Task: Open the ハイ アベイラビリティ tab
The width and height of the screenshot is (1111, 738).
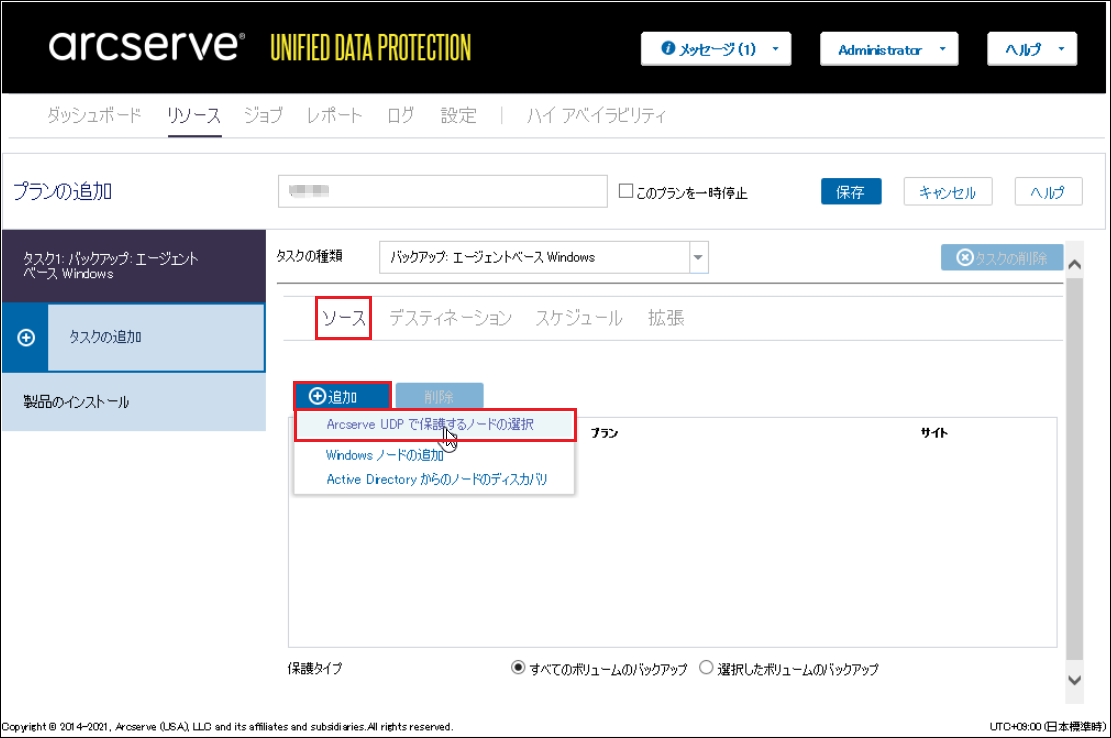Action: (596, 115)
